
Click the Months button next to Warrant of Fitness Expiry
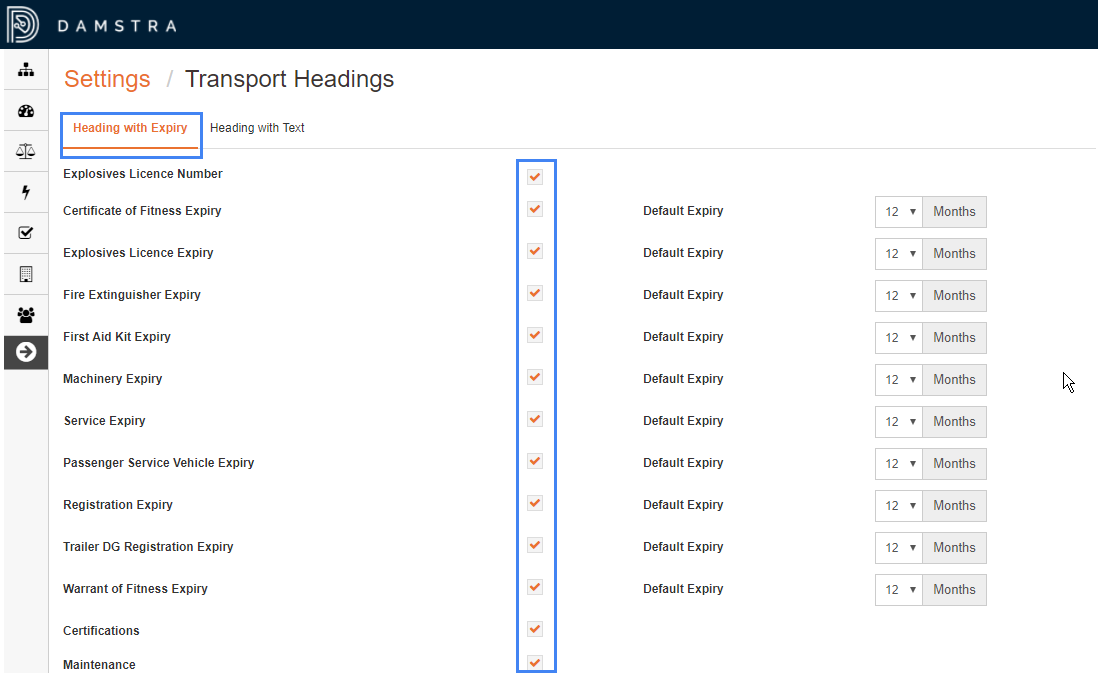tap(954, 589)
